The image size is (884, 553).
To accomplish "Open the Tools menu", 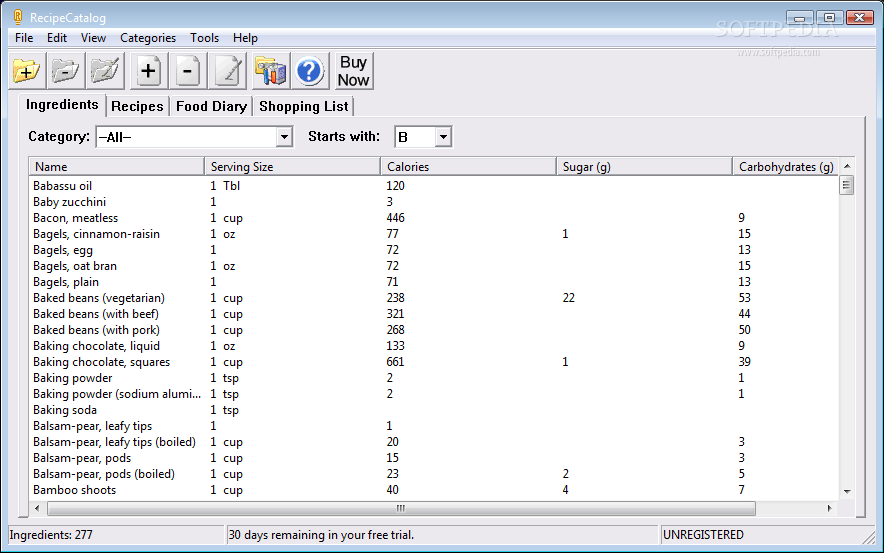I will 204,38.
